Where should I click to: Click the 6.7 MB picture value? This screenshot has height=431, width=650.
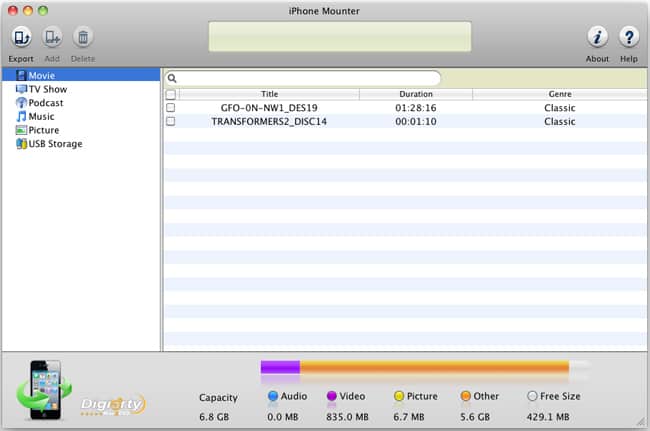pyautogui.click(x=409, y=417)
